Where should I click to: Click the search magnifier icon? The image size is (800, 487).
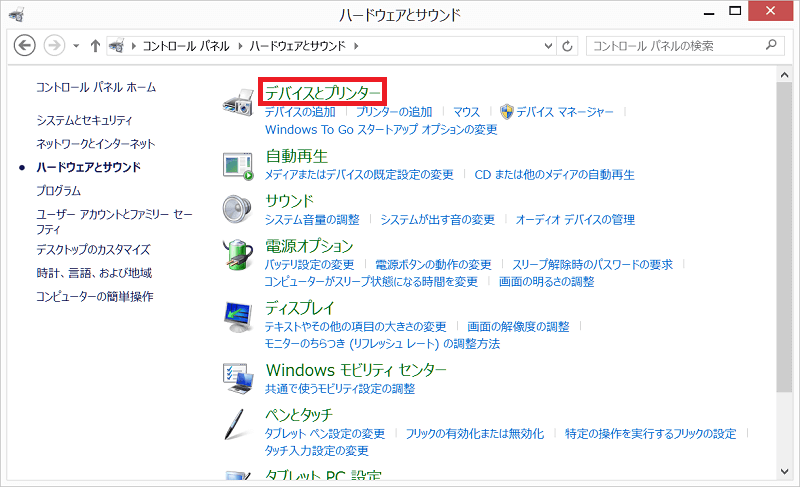771,45
